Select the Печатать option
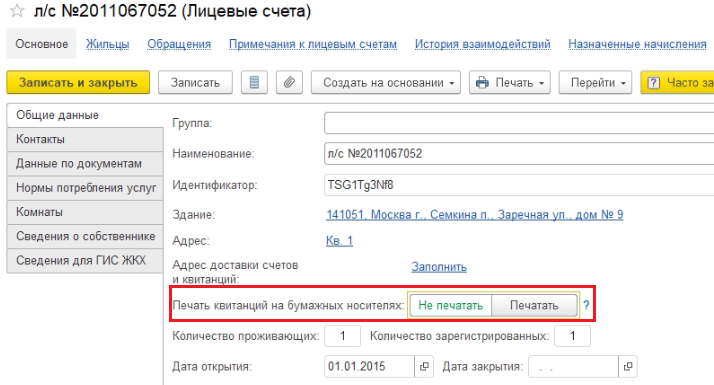The width and height of the screenshot is (714, 385). click(534, 305)
